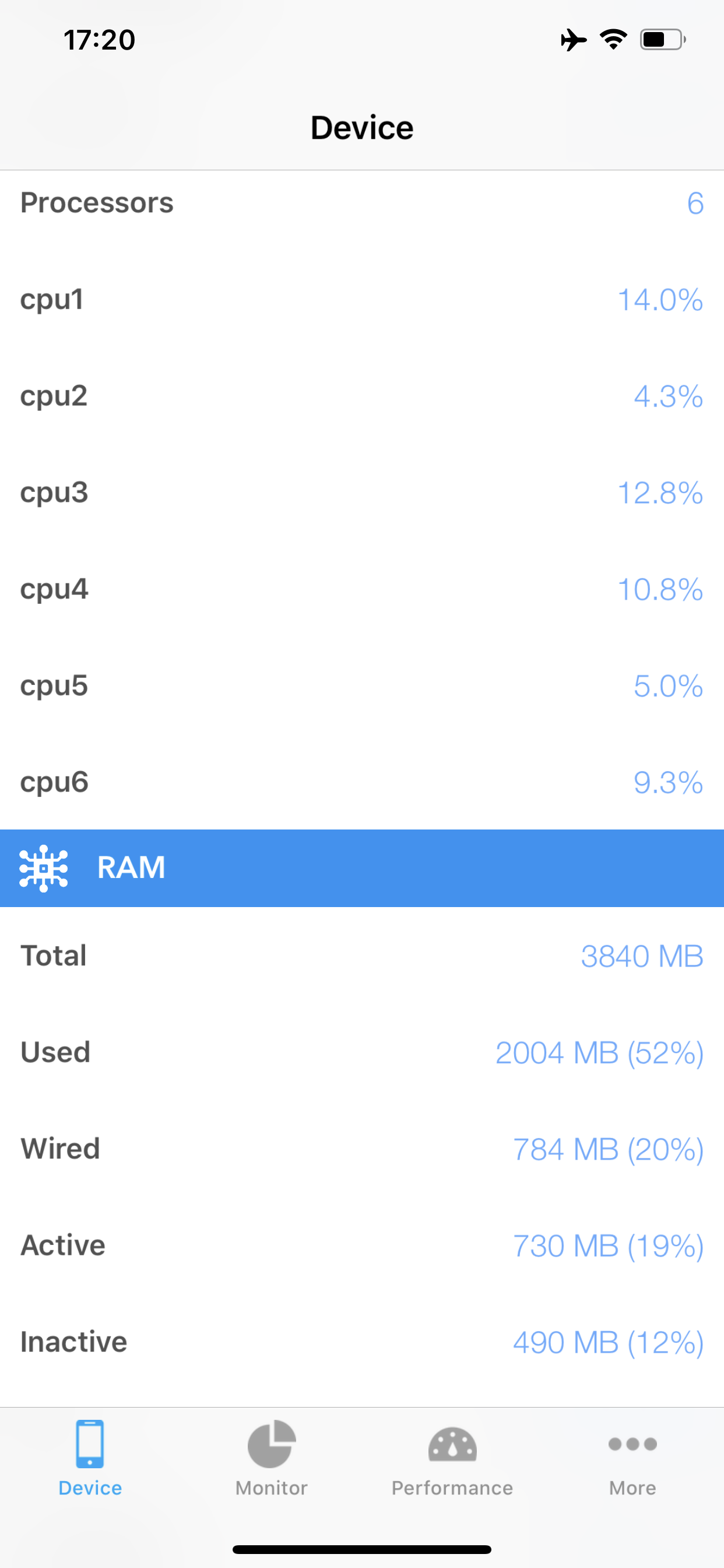Select the RAM section header
This screenshot has width=724, height=1568.
pos(362,868)
